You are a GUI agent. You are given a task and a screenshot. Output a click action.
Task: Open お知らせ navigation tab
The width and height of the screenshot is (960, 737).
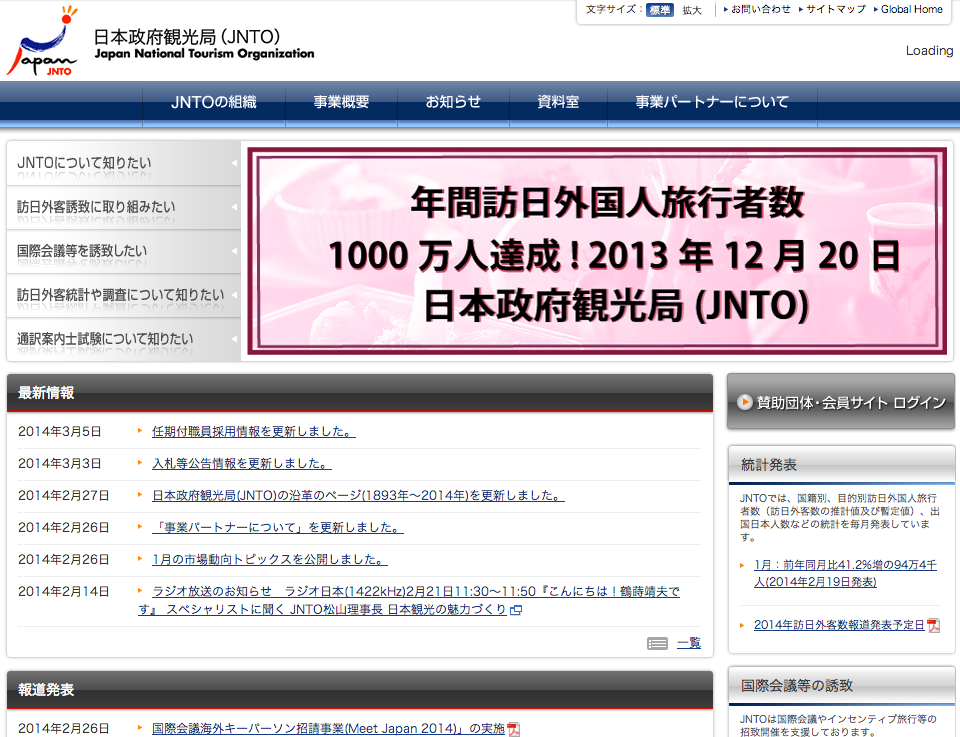[x=453, y=102]
